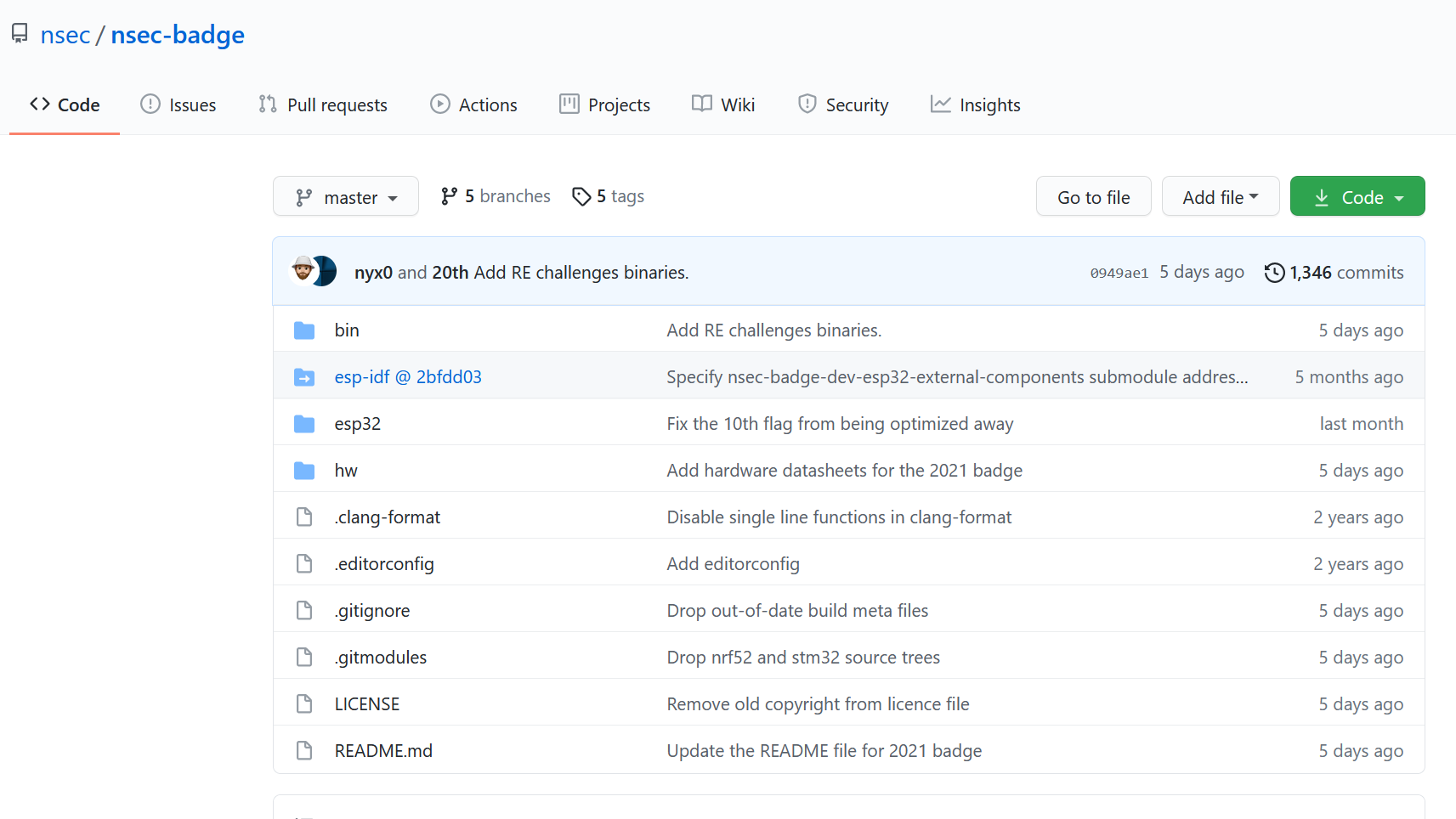This screenshot has width=1456, height=819.
Task: Open commit Specify nsec-badge-dev-esp32-external-components submodule
Action: (958, 377)
